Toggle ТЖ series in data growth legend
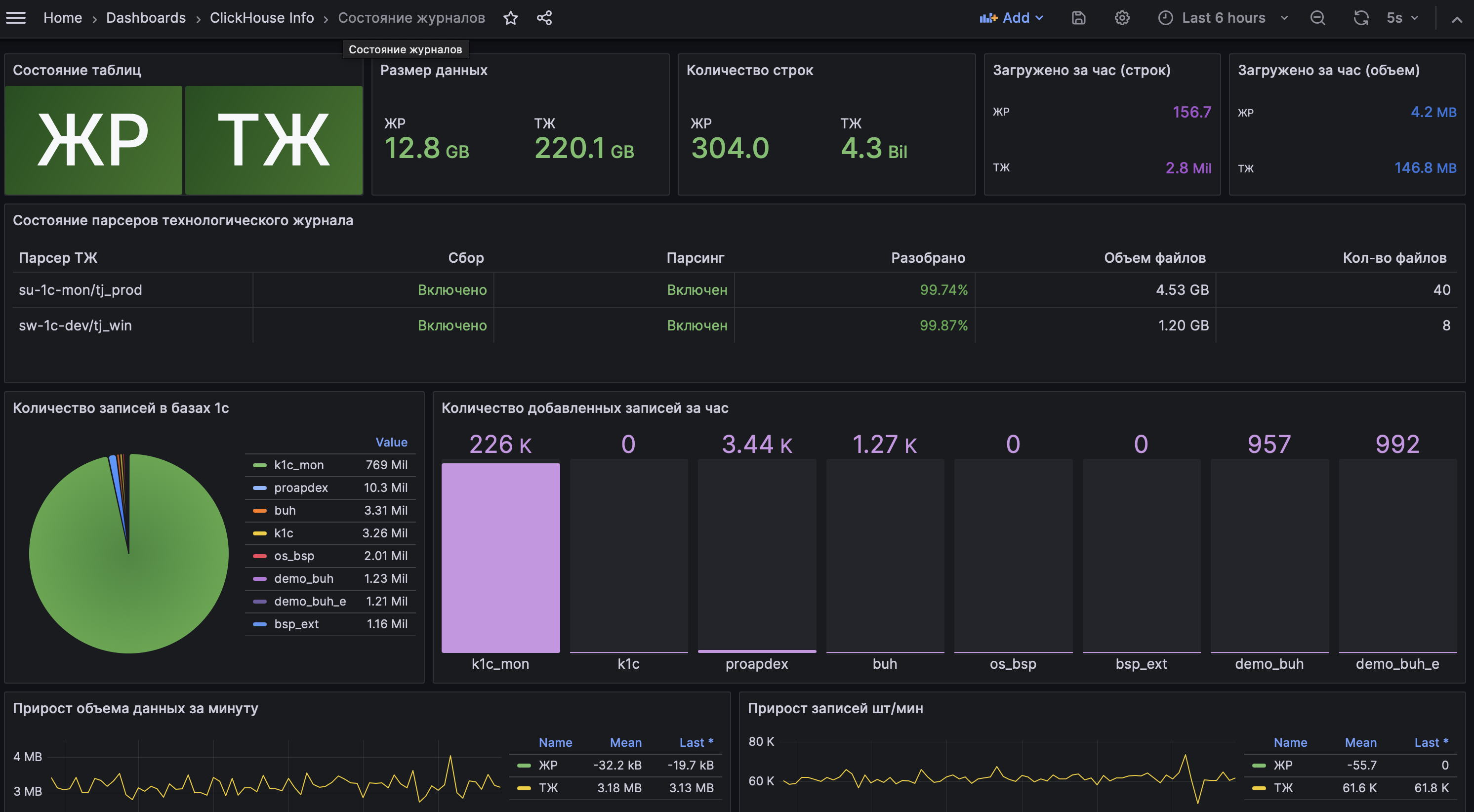 pos(548,787)
